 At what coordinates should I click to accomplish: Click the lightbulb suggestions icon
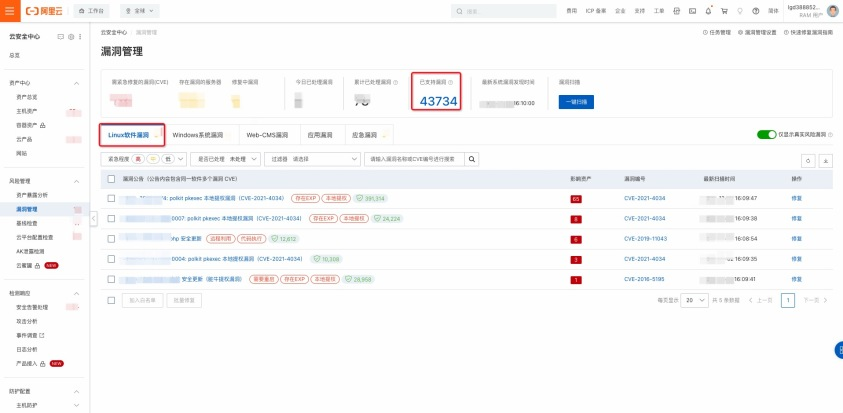740,11
